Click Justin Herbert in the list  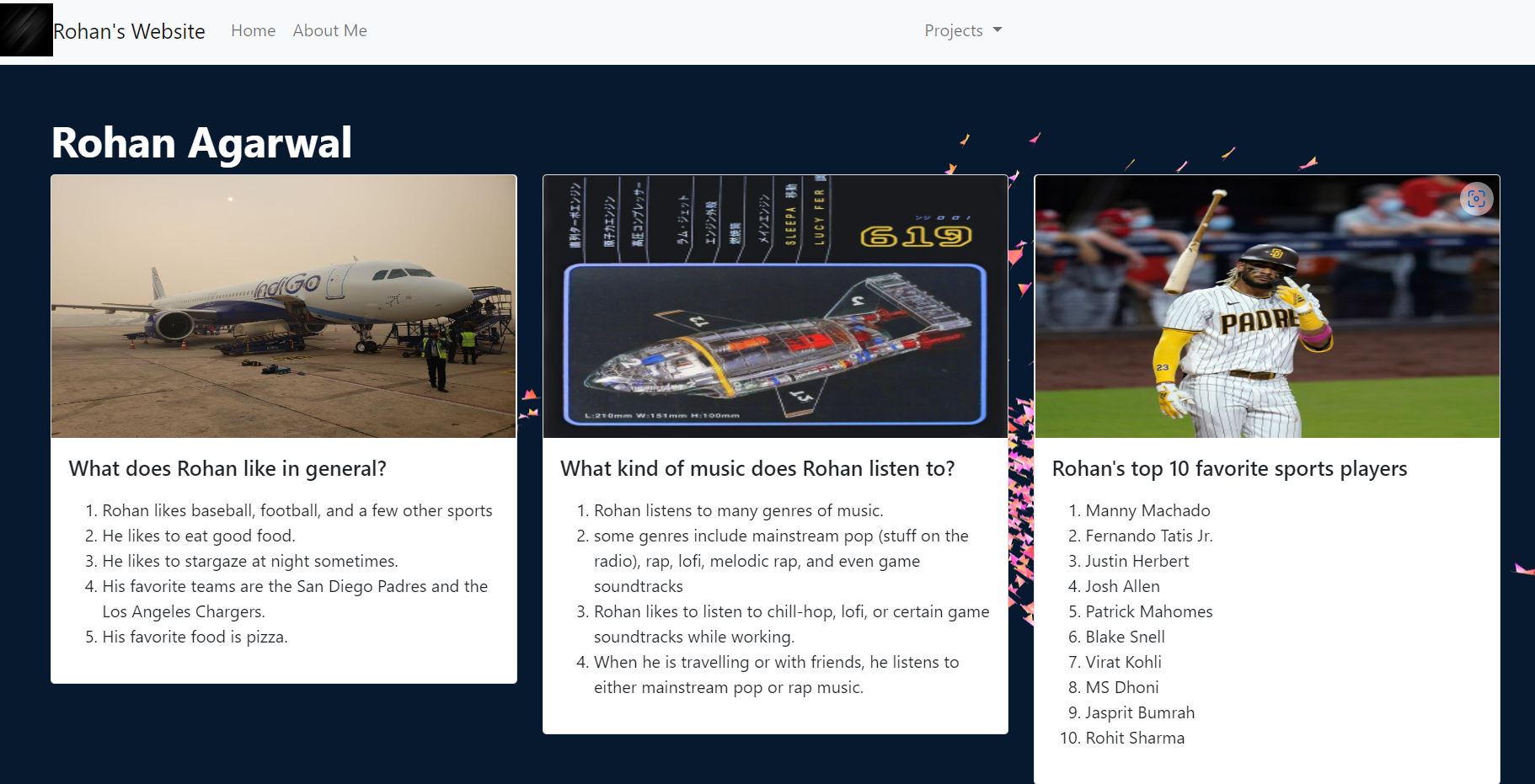pos(1137,561)
